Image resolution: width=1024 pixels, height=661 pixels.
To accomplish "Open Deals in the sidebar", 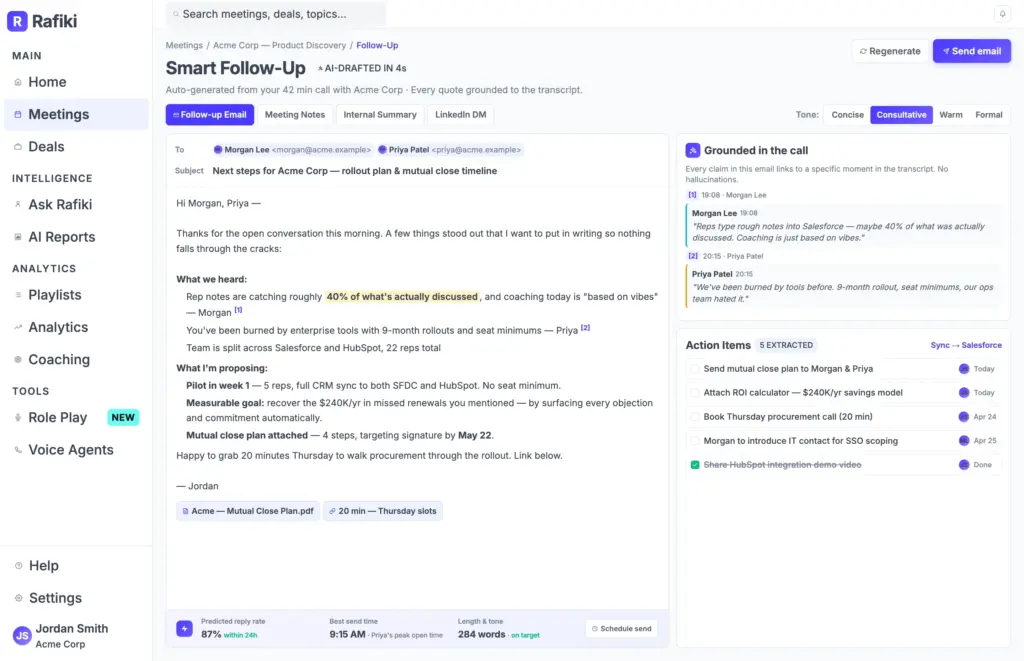I will tap(76, 147).
